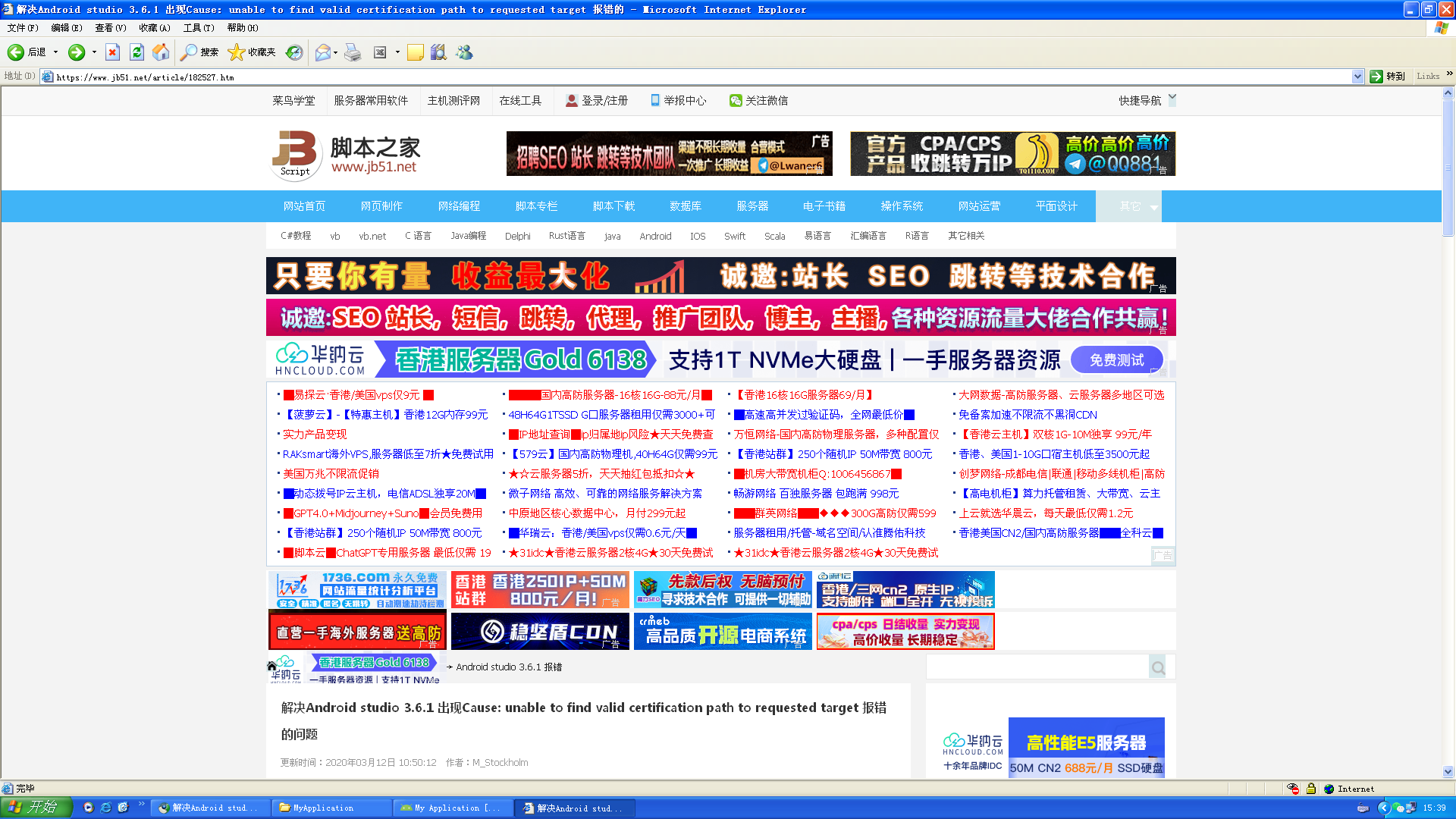1456x819 pixels.
Task: Open the Research books icon
Action: pyautogui.click(x=438, y=52)
